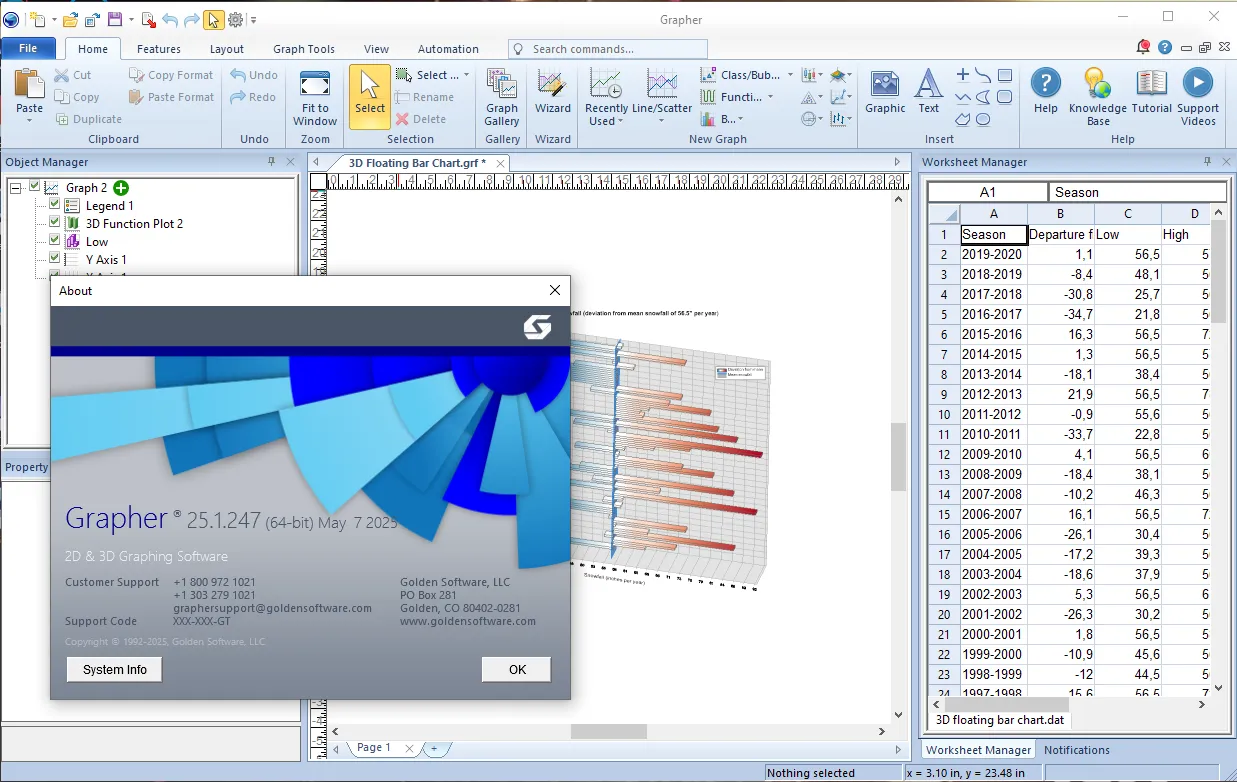
Task: Open the Automation ribbon tab
Action: [x=448, y=49]
